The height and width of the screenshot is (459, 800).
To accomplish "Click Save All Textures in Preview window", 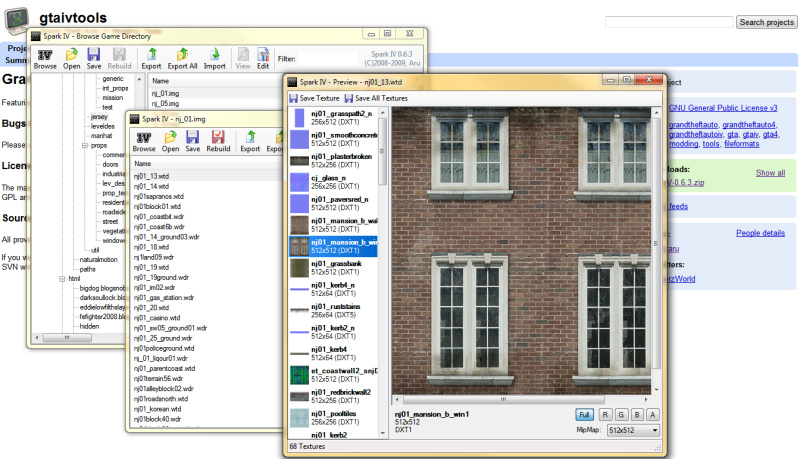I will pyautogui.click(x=377, y=98).
